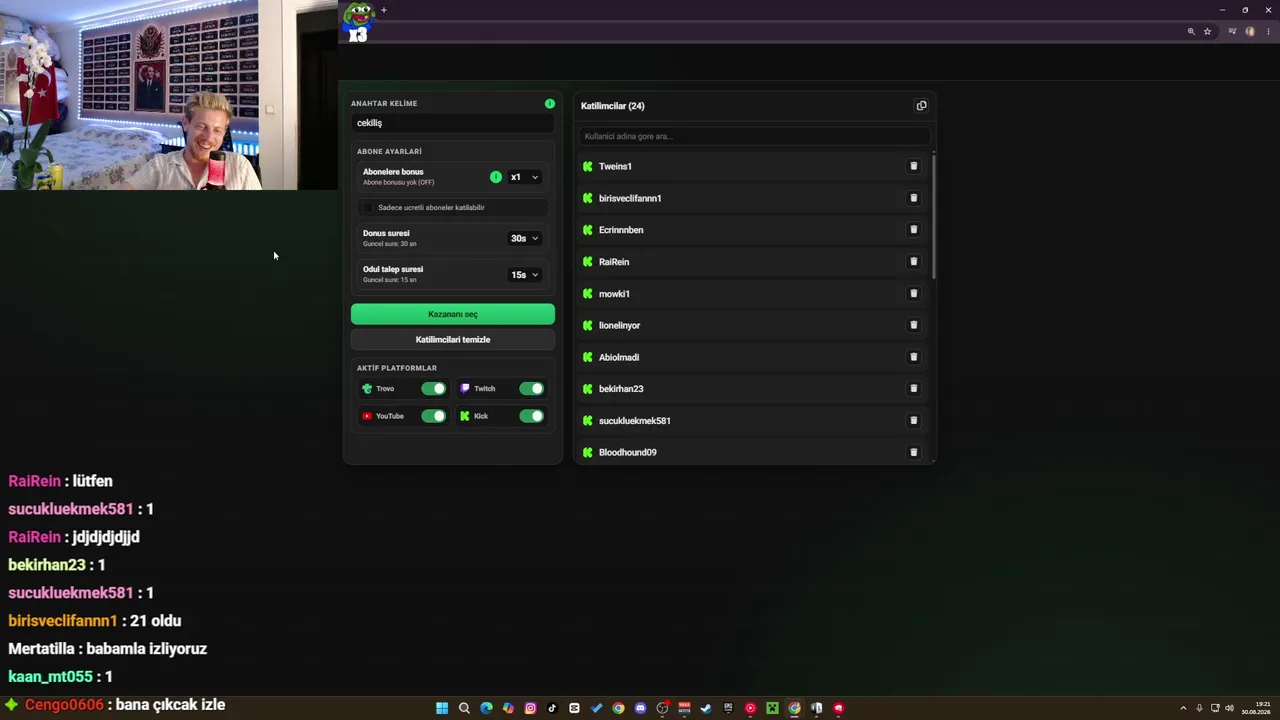Open TikTok from the taskbar
This screenshot has height=720, width=1280.
pos(552,708)
